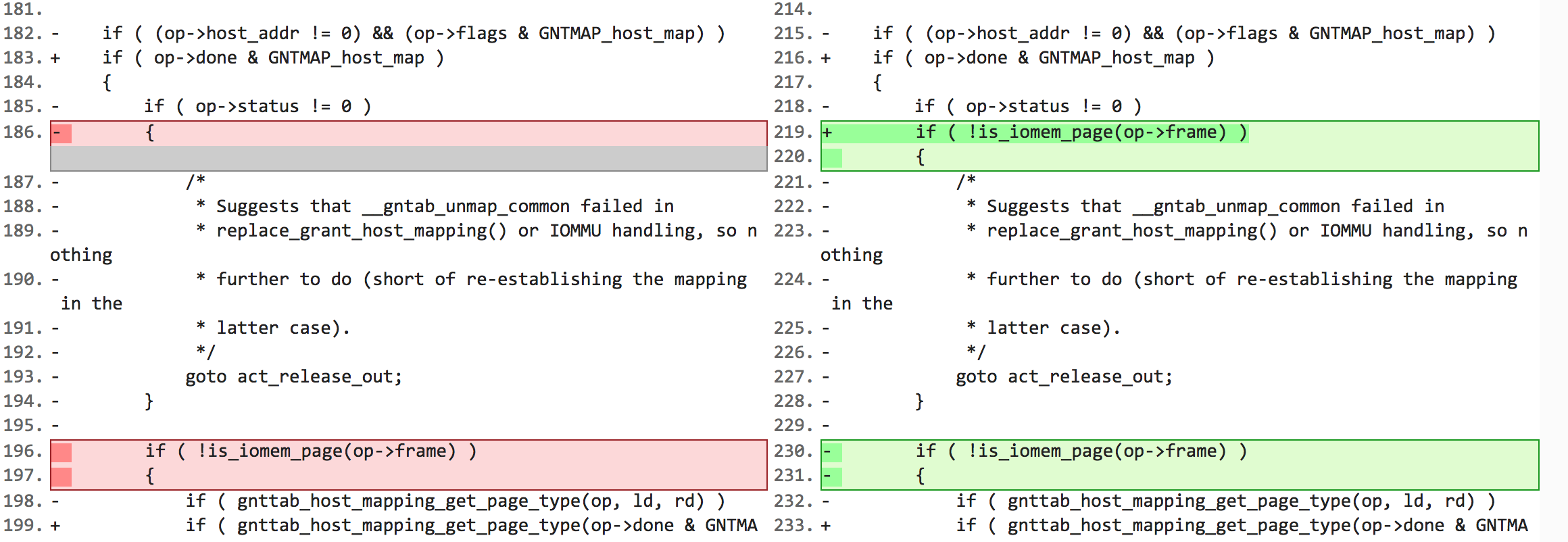Click the red minus marker on left line 186
The width and height of the screenshot is (1568, 542).
62,133
